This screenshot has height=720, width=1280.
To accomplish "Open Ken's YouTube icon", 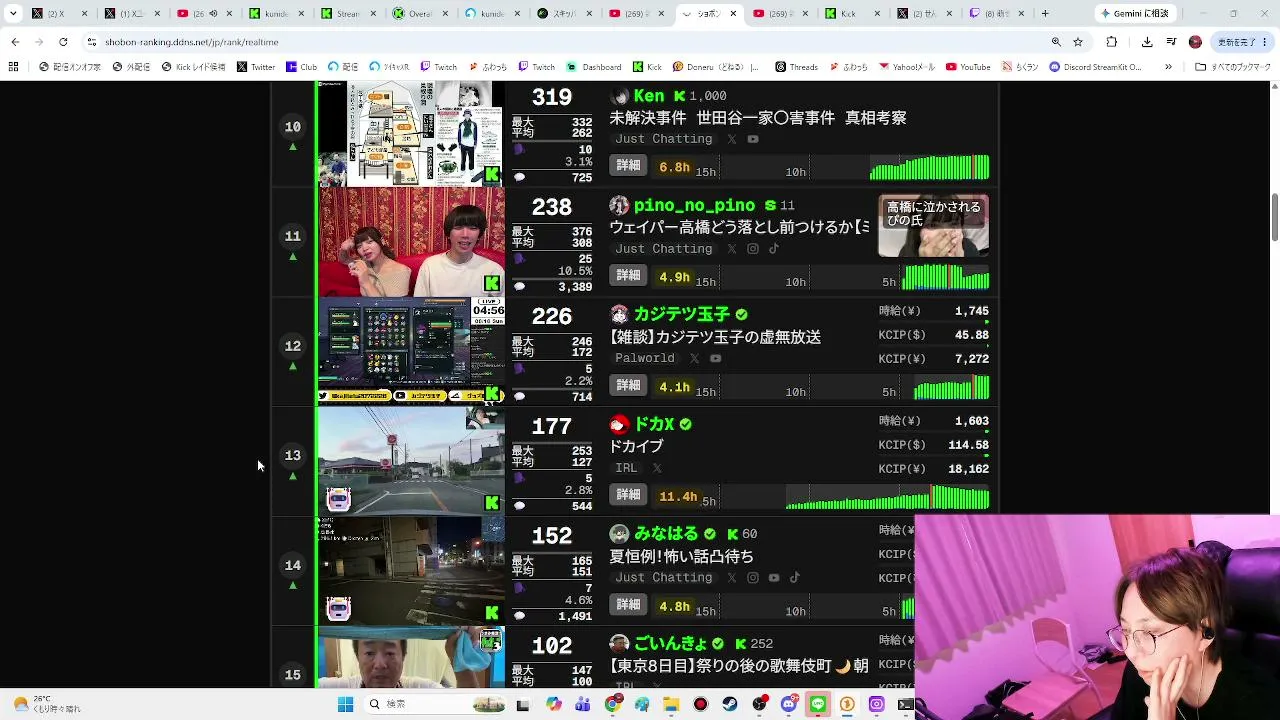I will [753, 139].
